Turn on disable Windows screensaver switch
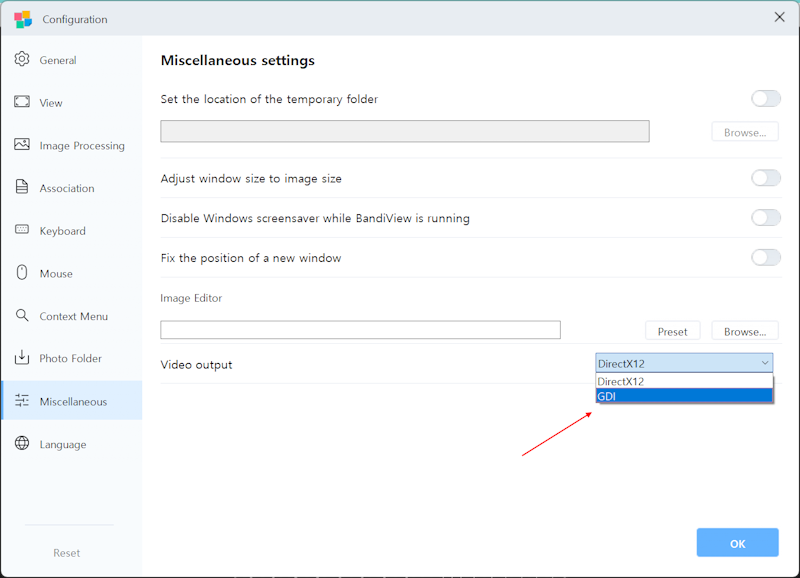800x578 pixels. tap(765, 218)
